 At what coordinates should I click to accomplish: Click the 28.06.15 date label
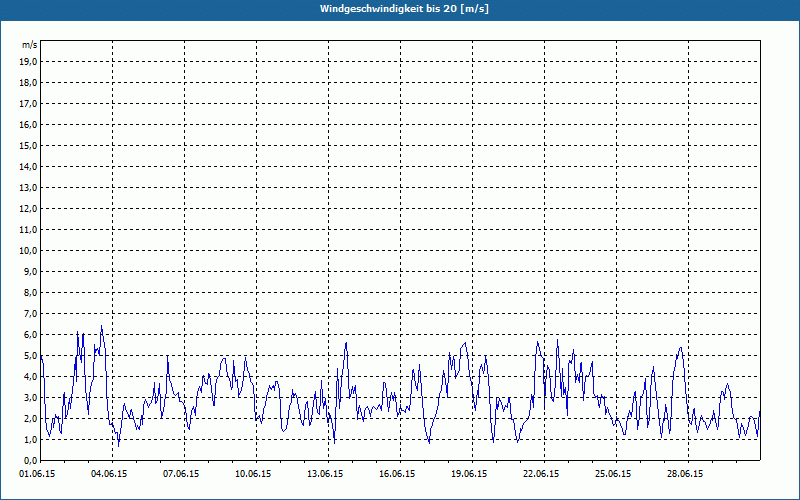pyautogui.click(x=685, y=473)
